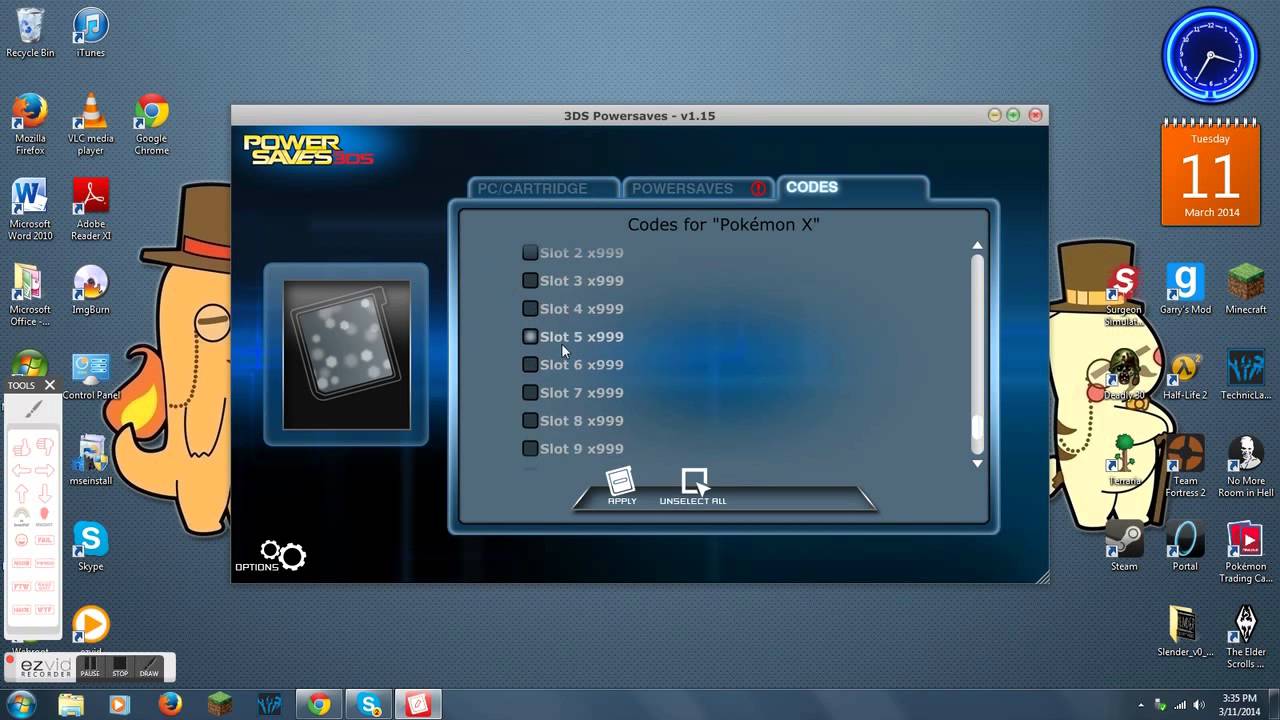1280x720 pixels.
Task: Click the calendar gadget showing Tuesday 11
Action: point(1210,174)
